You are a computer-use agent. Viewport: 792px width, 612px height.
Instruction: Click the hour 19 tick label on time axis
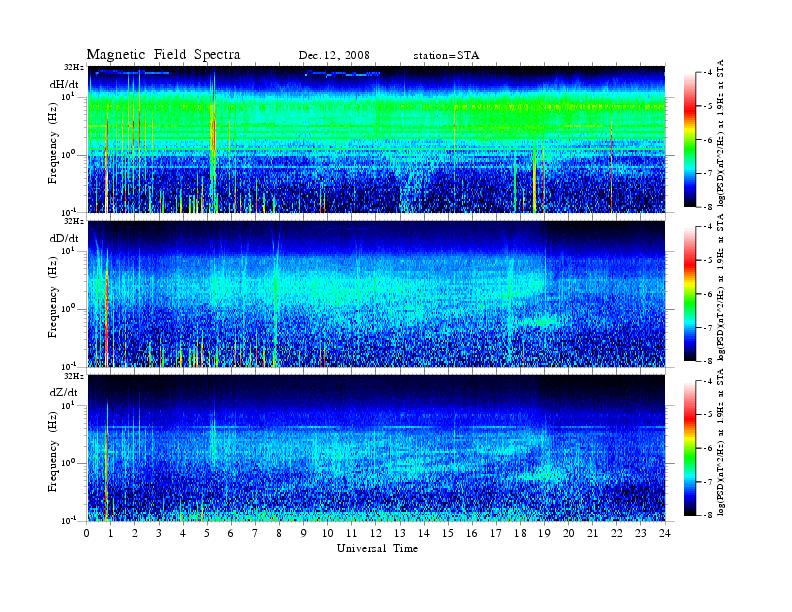pyautogui.click(x=544, y=533)
